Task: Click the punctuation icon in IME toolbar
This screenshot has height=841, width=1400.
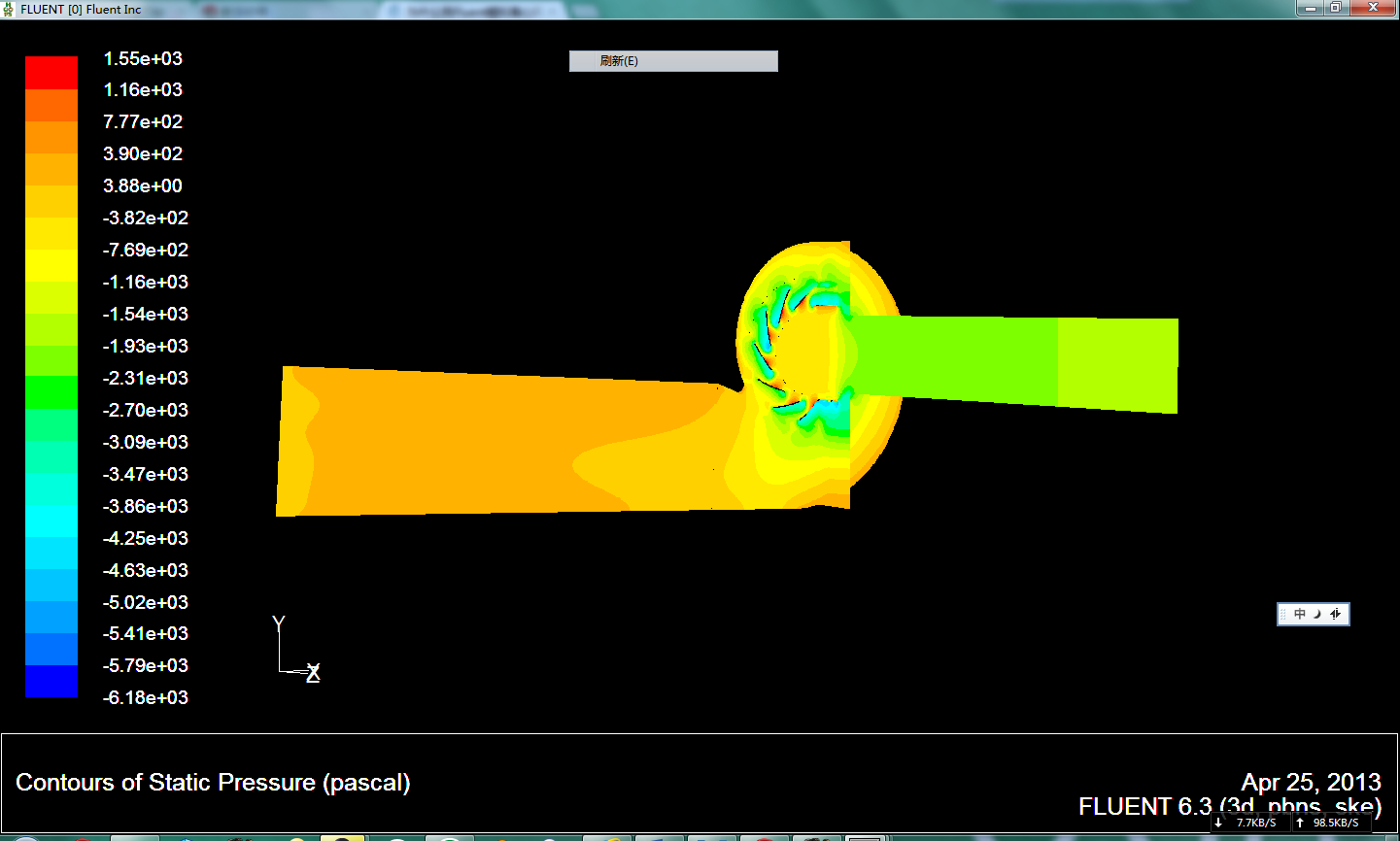Action: coord(1336,614)
